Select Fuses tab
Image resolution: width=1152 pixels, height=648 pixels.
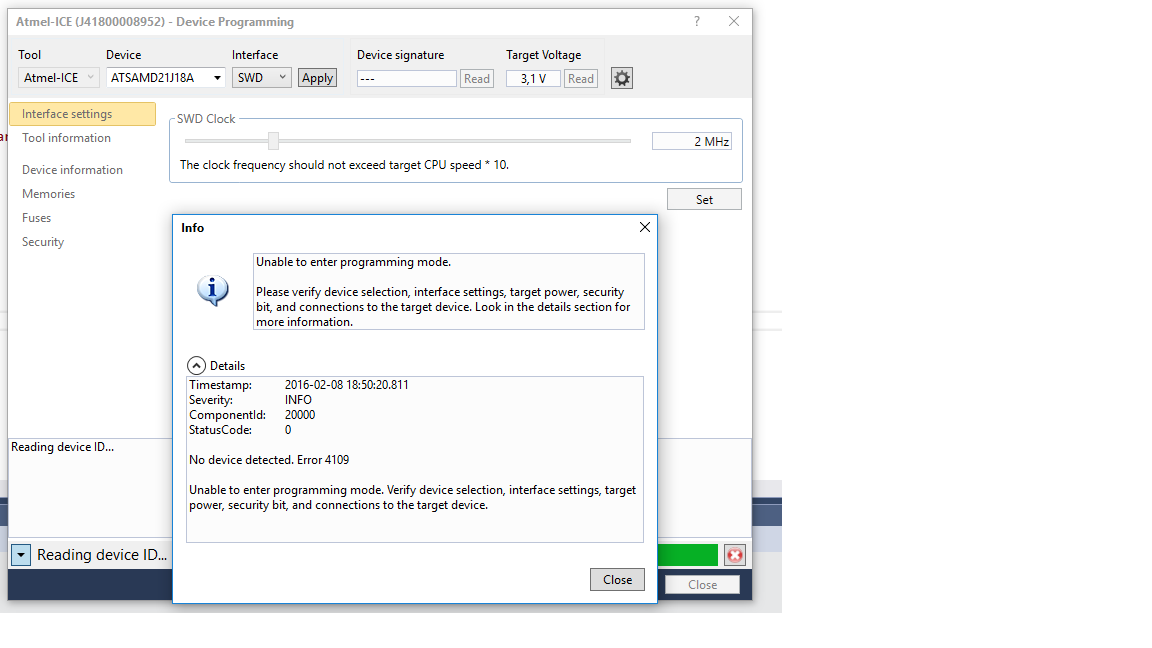tap(37, 217)
